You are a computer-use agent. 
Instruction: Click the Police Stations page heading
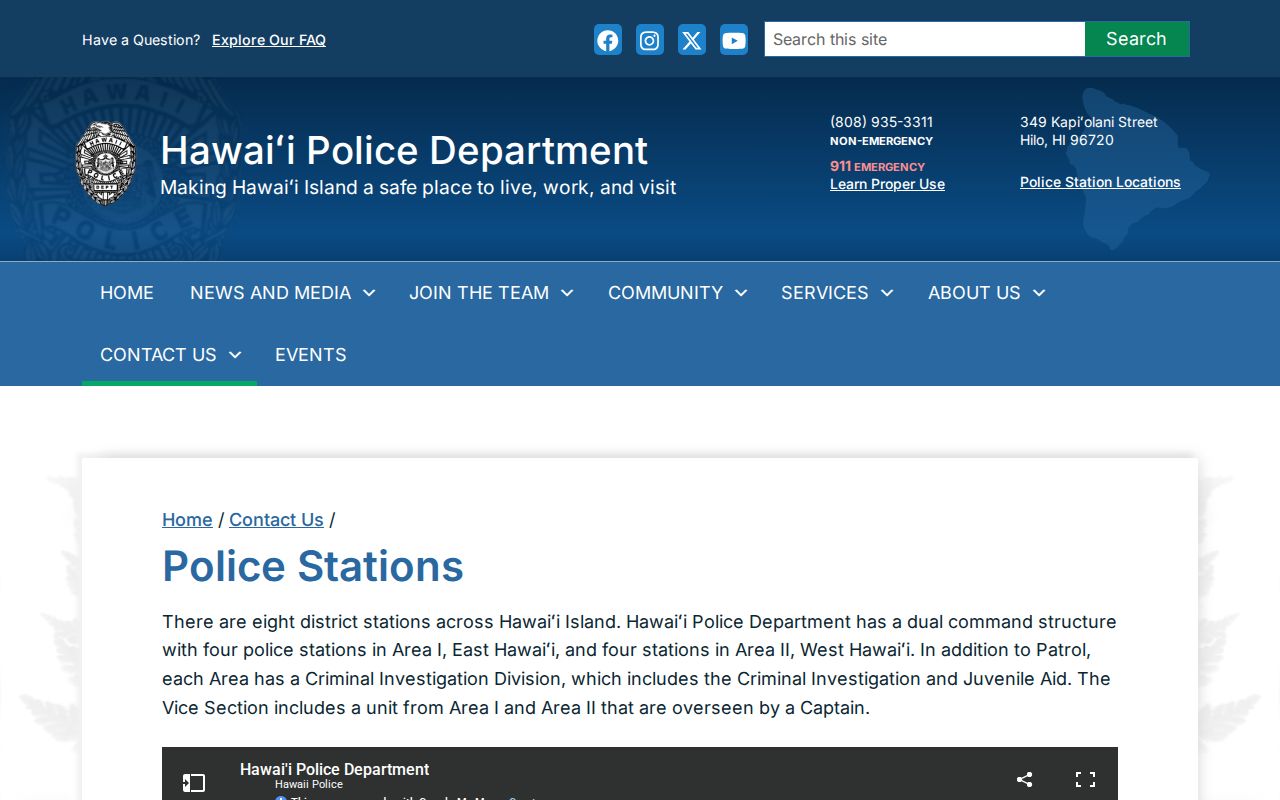313,566
